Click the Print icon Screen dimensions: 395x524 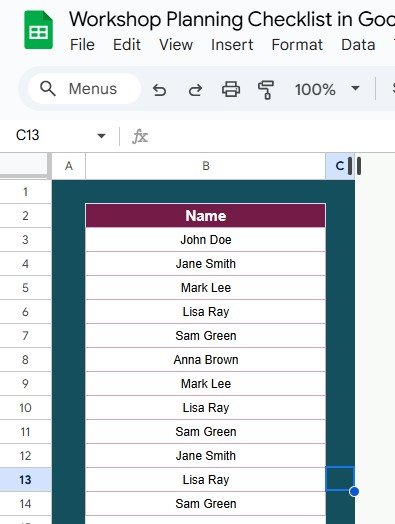point(231,89)
